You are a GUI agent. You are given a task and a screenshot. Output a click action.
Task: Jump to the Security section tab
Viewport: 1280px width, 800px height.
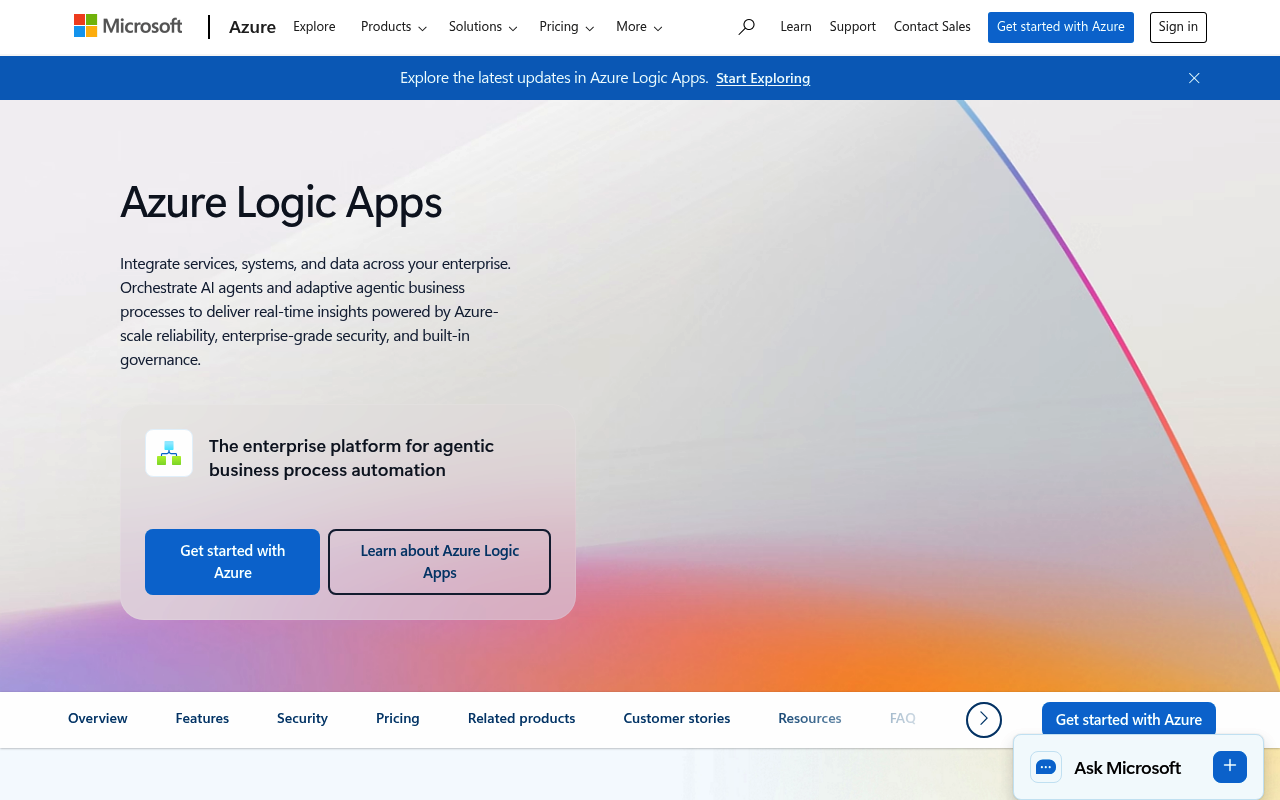tap(302, 718)
